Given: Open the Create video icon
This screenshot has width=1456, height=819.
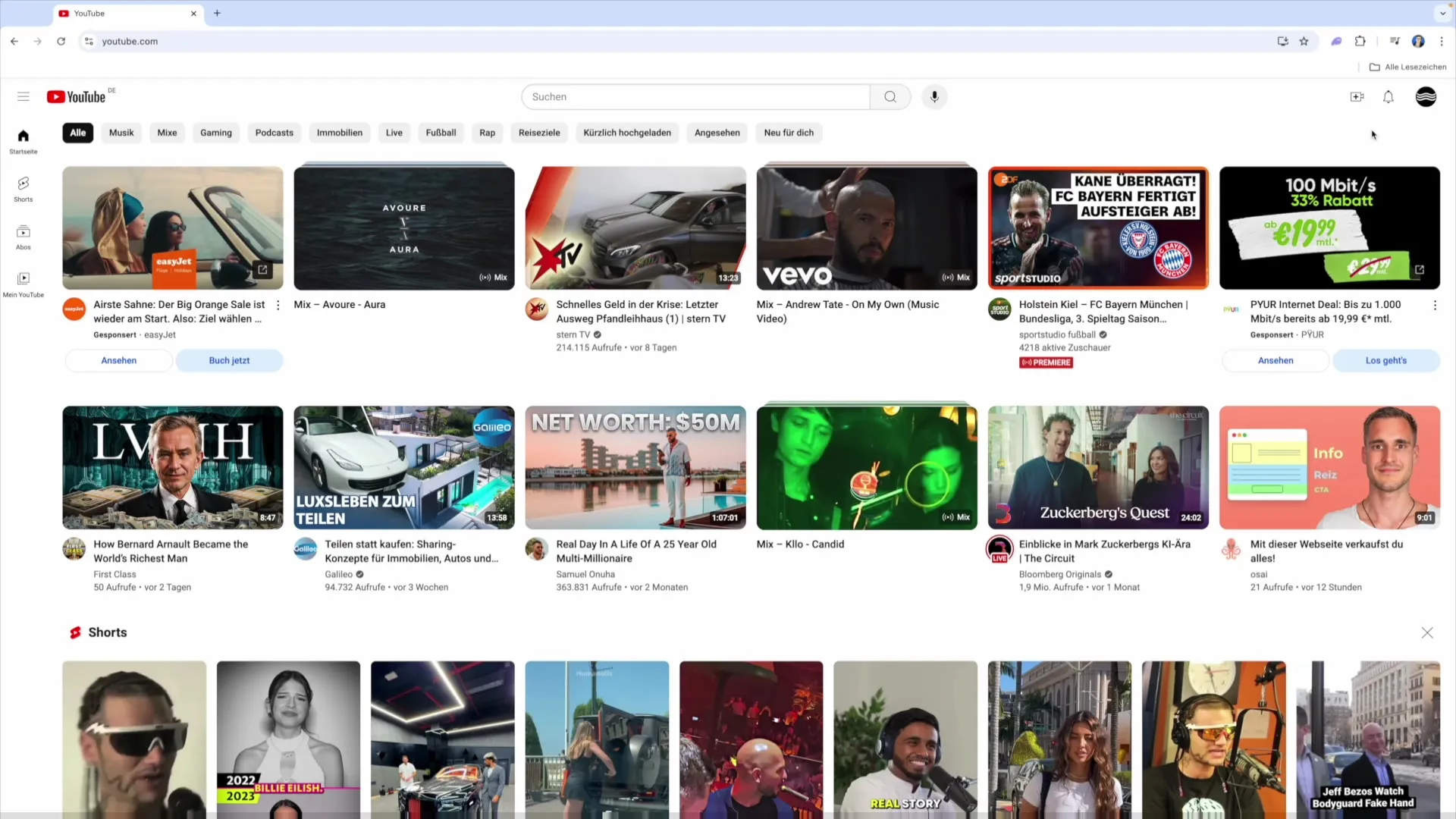Looking at the screenshot, I should click(x=1358, y=96).
